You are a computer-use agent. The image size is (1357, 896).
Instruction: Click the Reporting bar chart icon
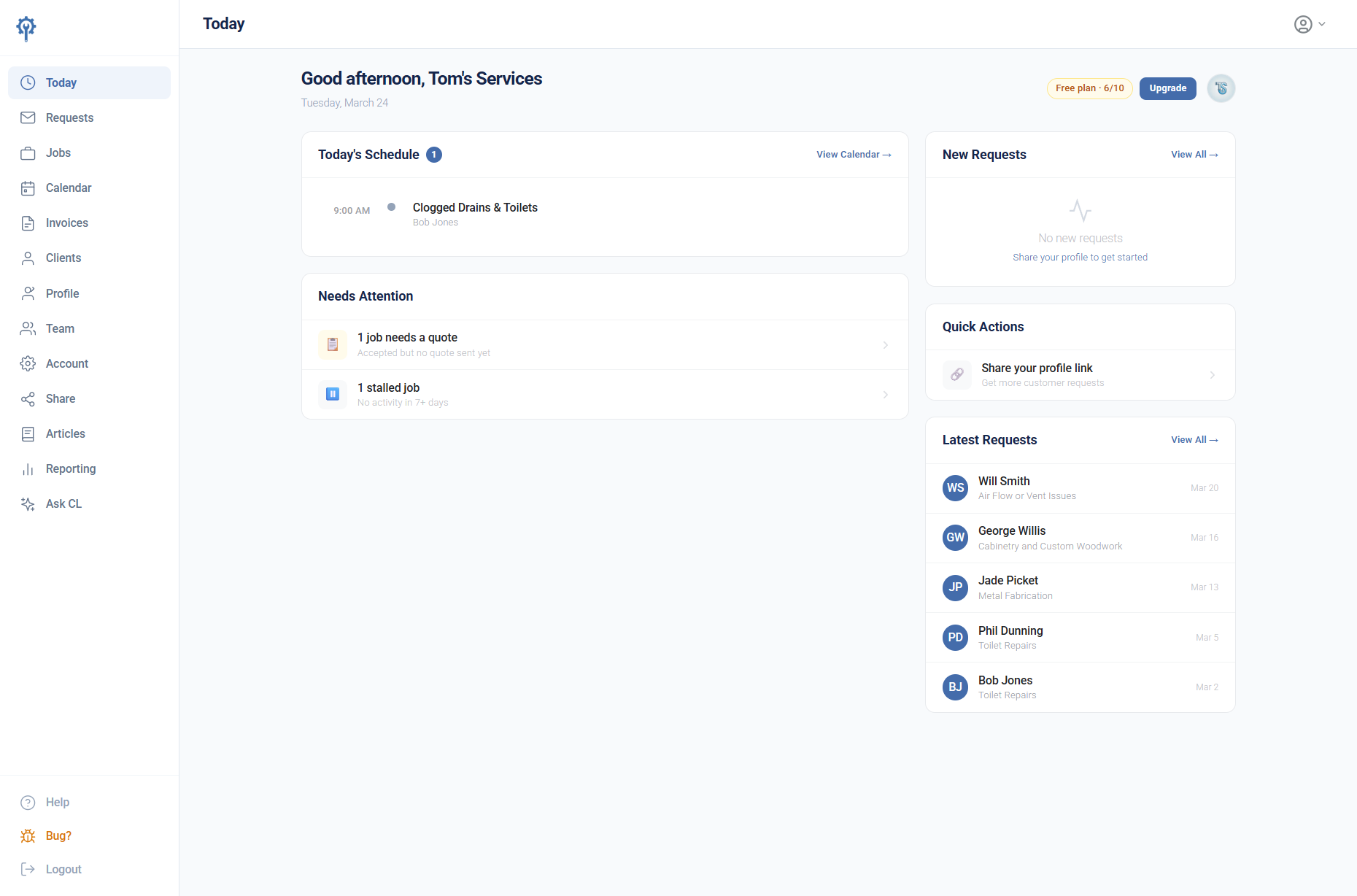pyautogui.click(x=28, y=469)
